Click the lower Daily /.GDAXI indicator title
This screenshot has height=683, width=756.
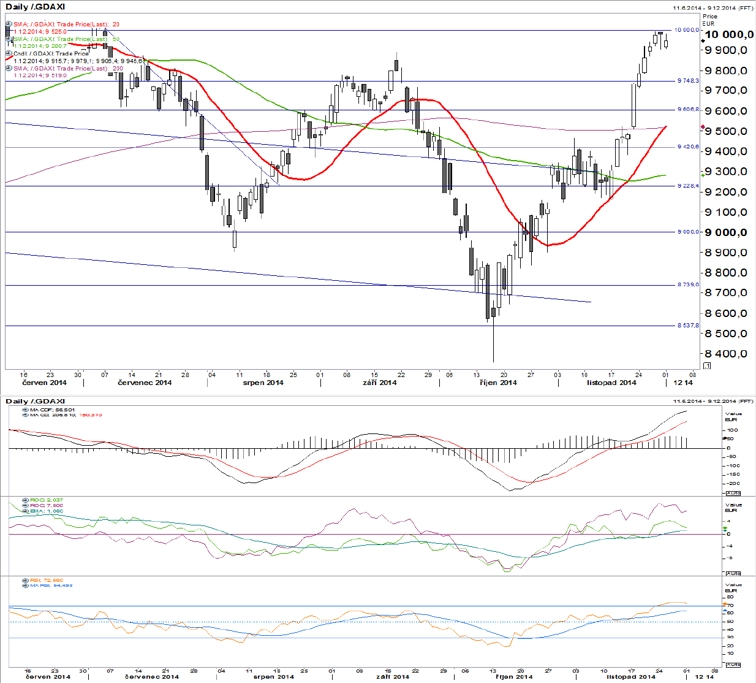pyautogui.click(x=35, y=402)
